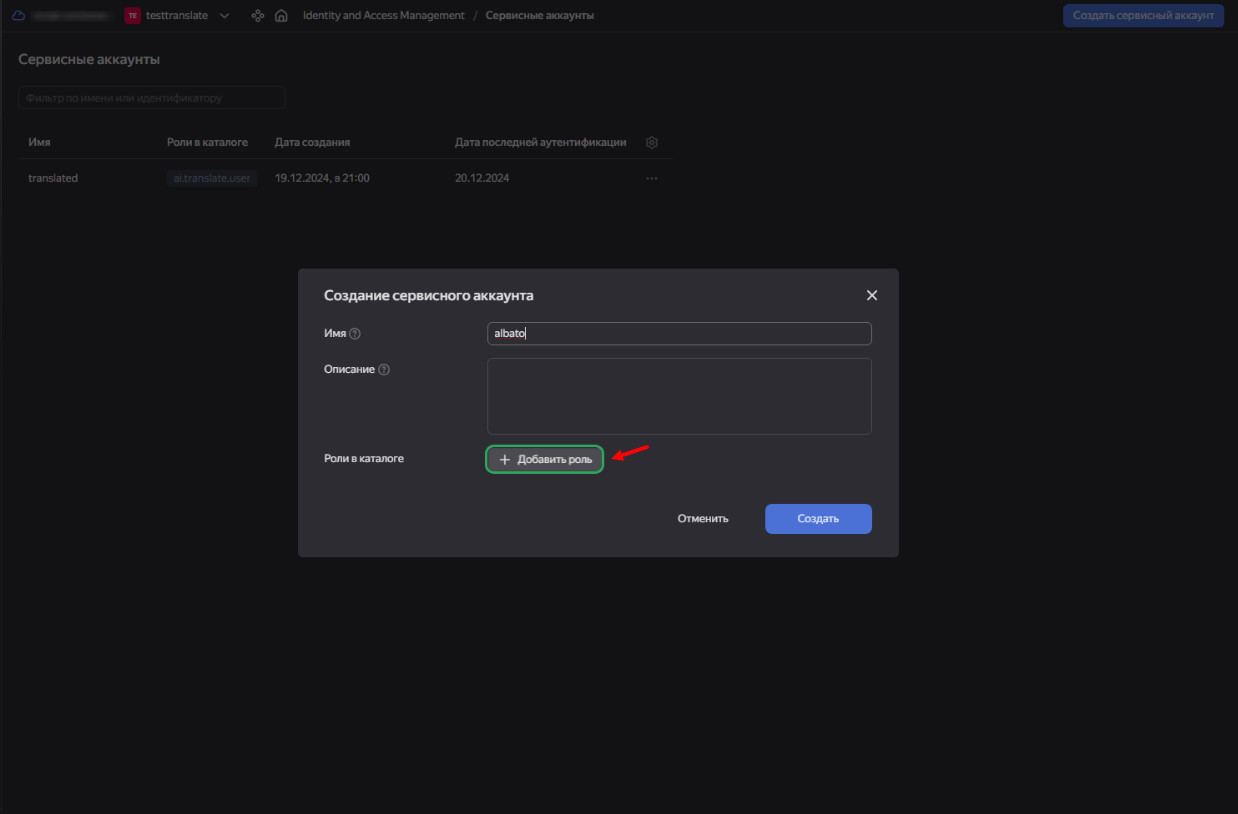The image size is (1238, 814).
Task: Select Сервисные аккаунты breadcrumb item
Action: 539,16
